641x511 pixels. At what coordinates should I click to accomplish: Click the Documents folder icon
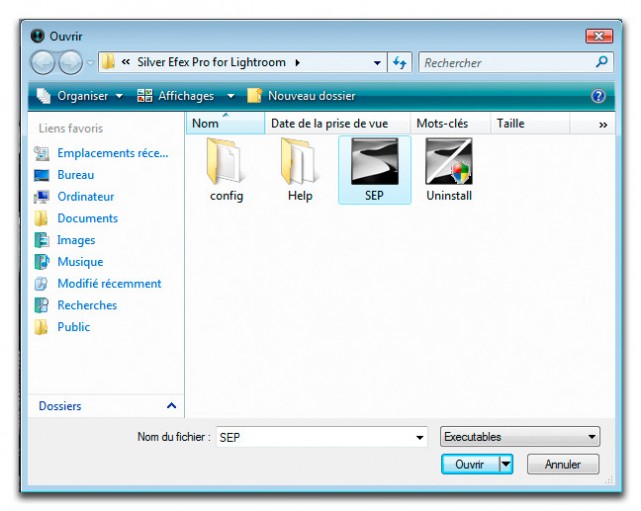pos(41,218)
